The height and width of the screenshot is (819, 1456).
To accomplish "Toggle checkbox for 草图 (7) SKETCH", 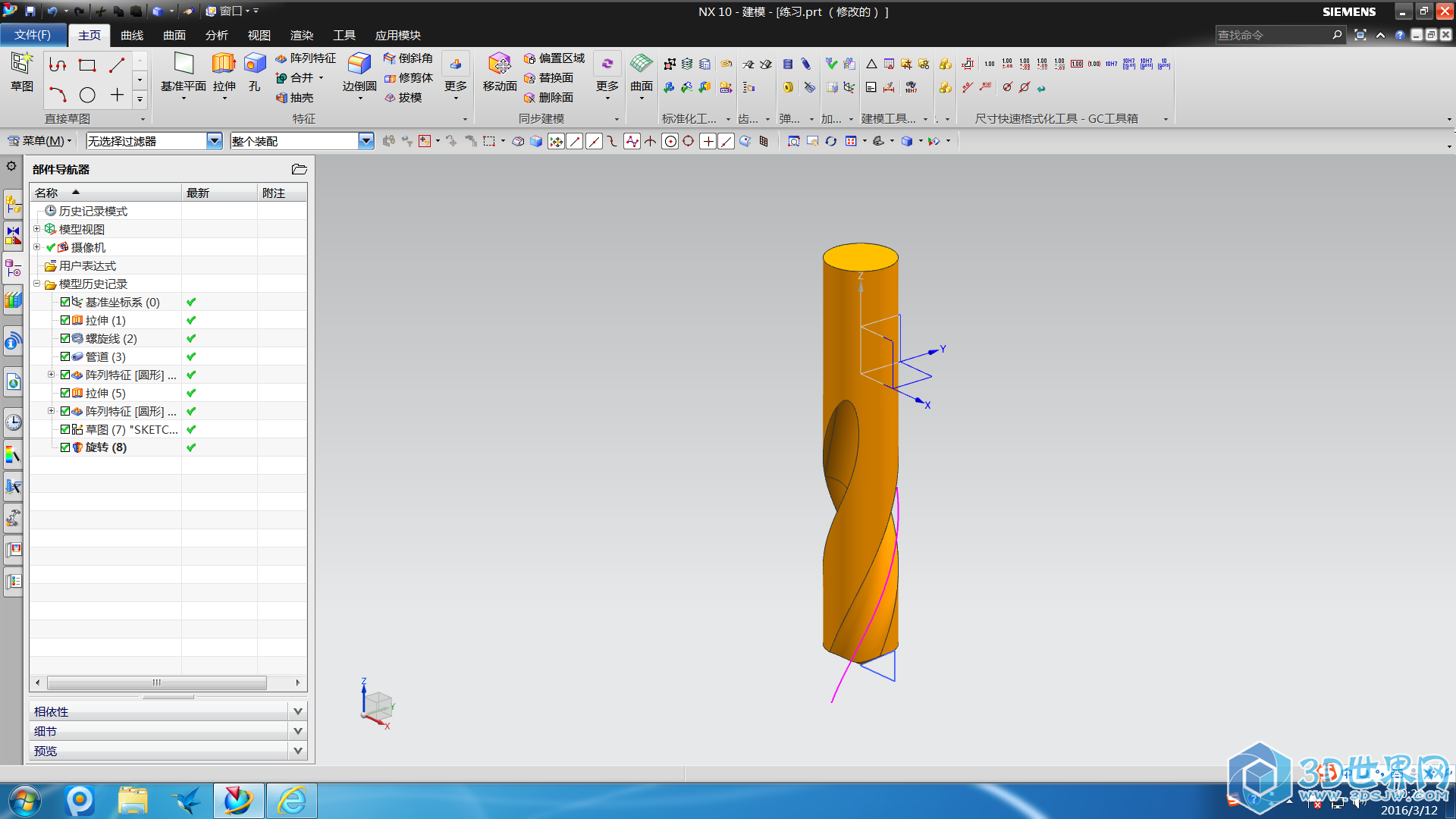I will (x=65, y=429).
